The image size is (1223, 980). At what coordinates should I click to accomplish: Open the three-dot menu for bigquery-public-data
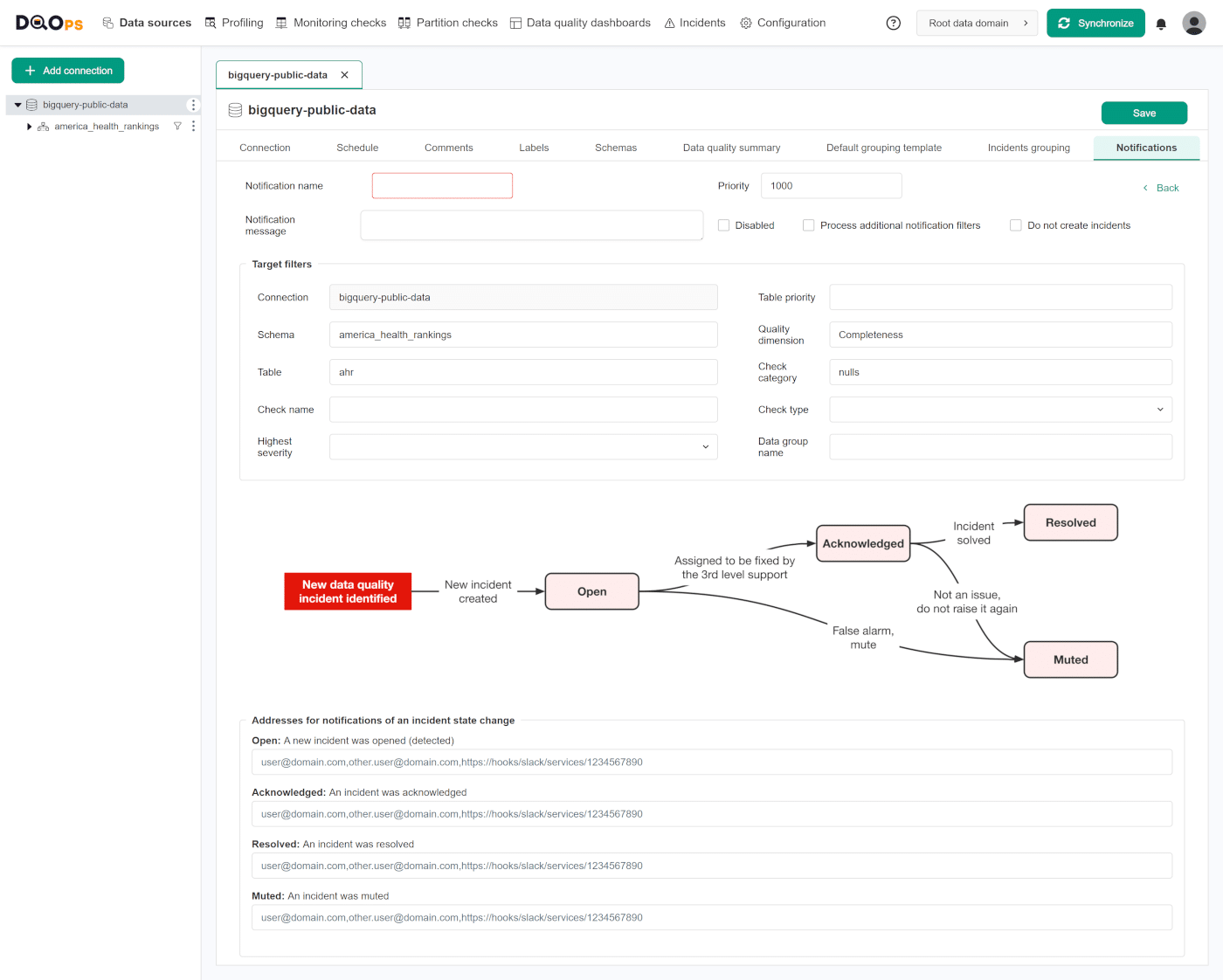click(x=193, y=105)
